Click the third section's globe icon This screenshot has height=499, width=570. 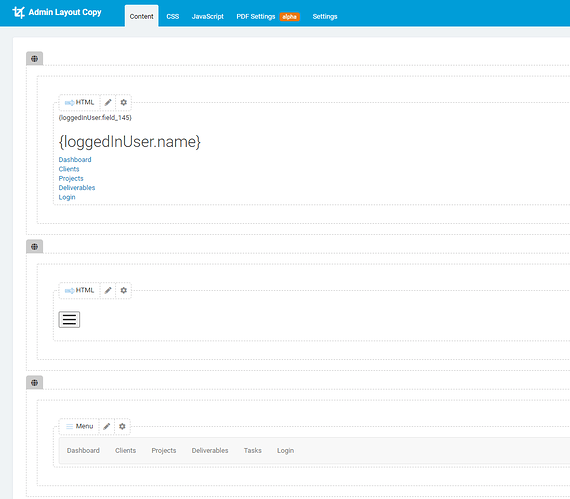click(35, 383)
